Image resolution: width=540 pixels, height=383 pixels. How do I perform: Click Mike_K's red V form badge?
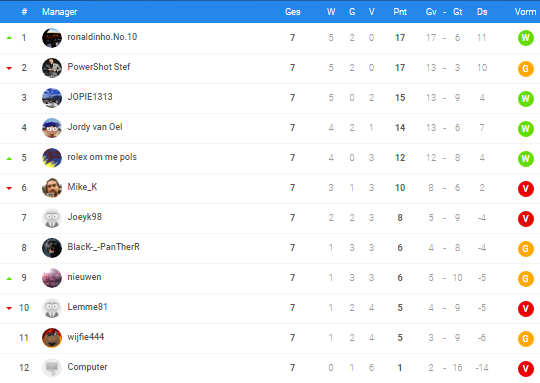click(x=526, y=189)
